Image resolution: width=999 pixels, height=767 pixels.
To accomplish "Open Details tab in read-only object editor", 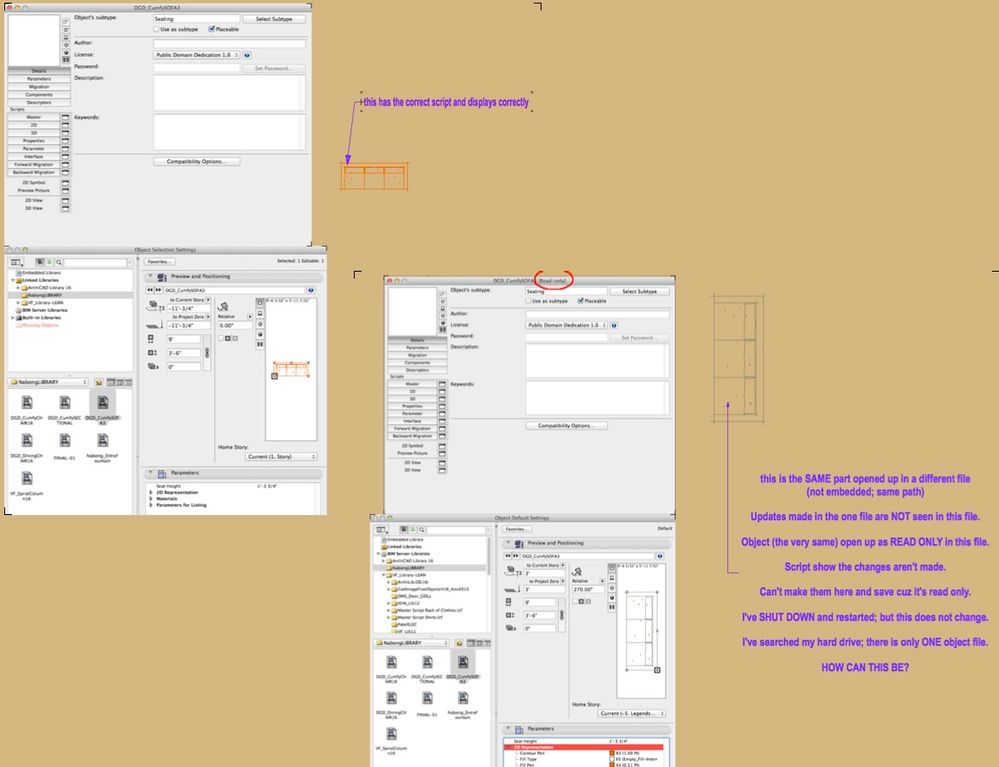I will (x=417, y=340).
